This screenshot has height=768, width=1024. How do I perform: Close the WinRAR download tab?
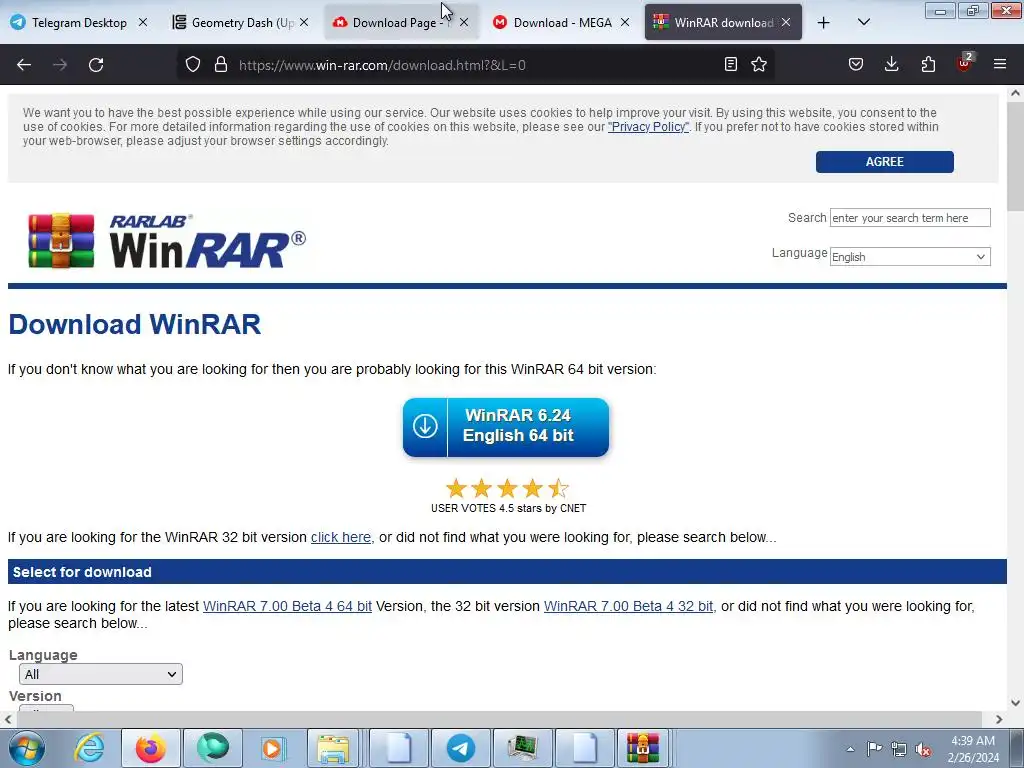click(x=786, y=23)
